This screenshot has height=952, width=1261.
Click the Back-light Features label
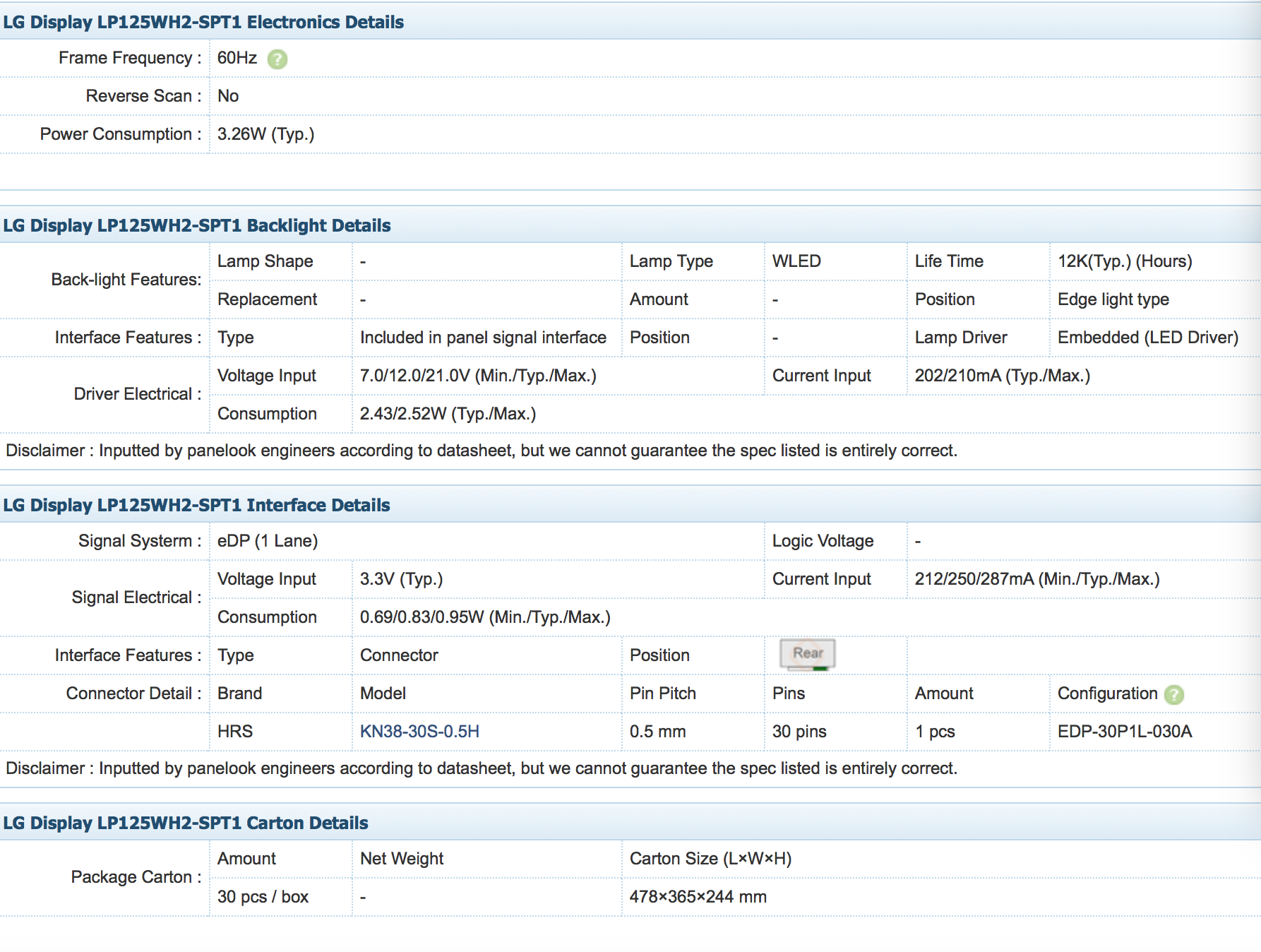[126, 280]
